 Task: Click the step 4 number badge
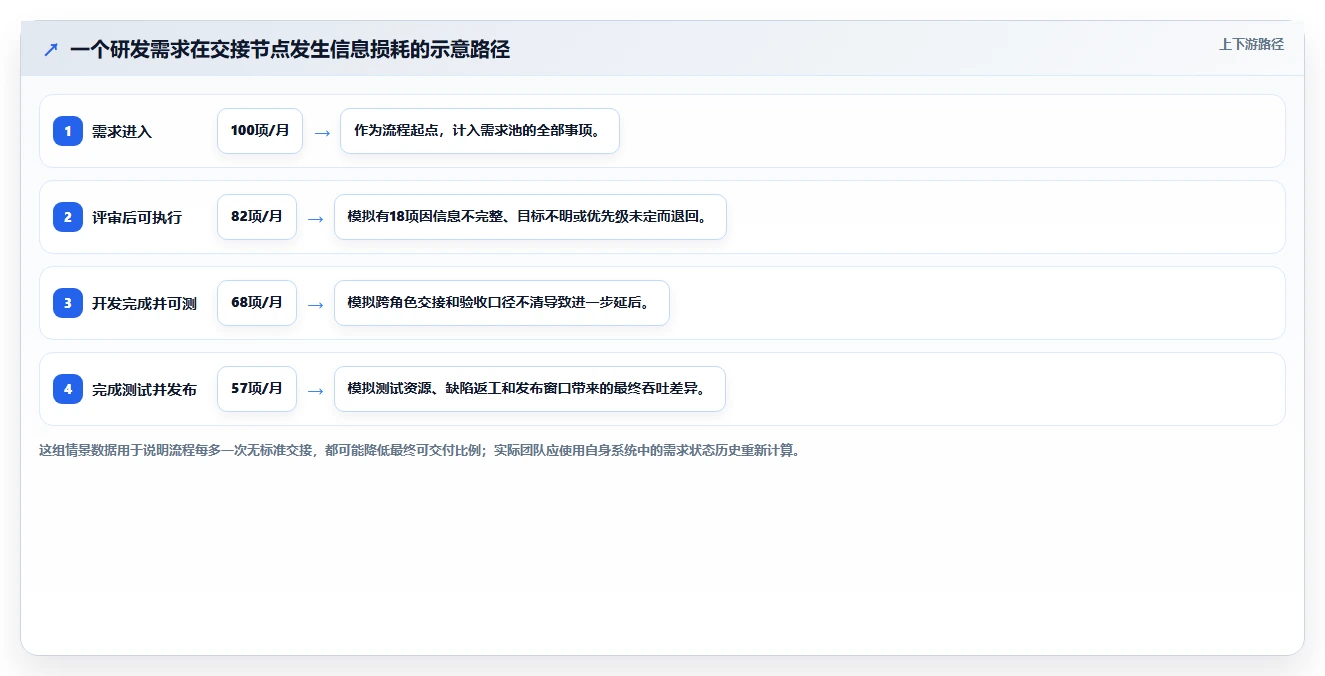[68, 389]
